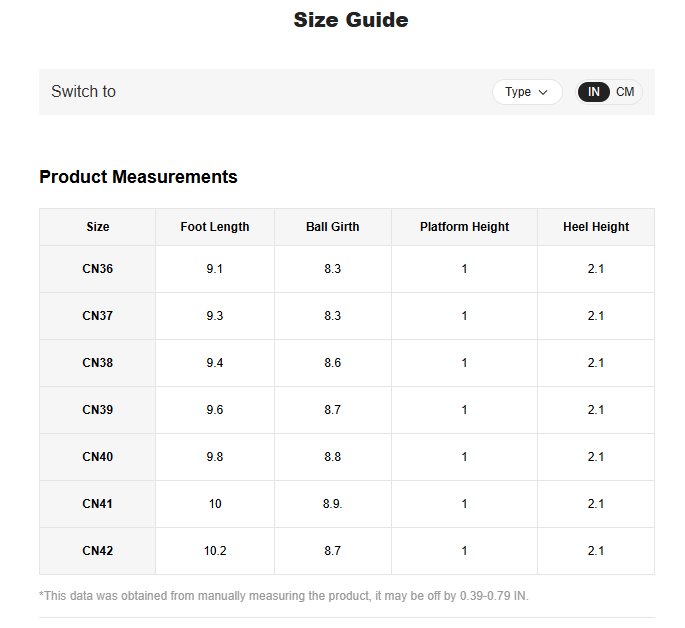Click the CN39 foot length value 9.6

215,410
